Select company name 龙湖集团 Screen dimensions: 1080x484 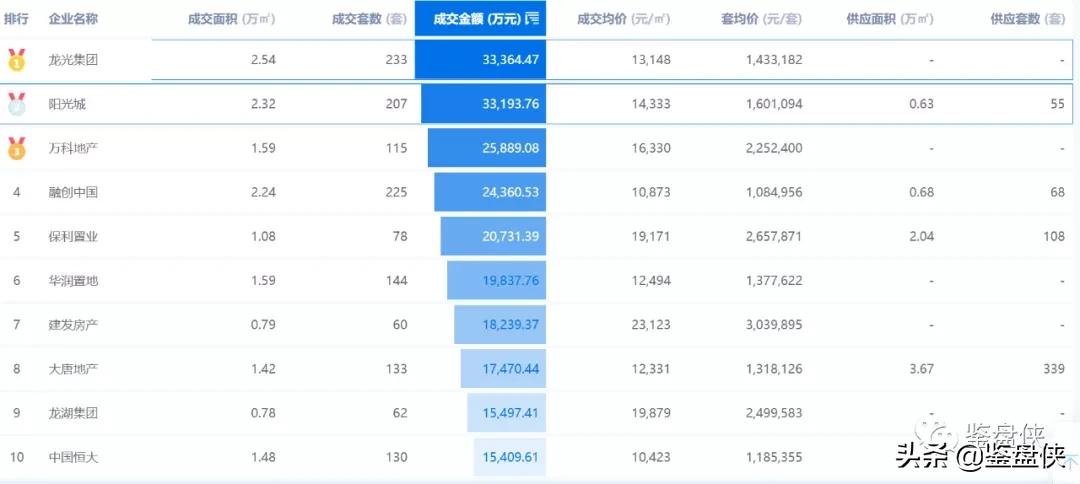coord(73,413)
